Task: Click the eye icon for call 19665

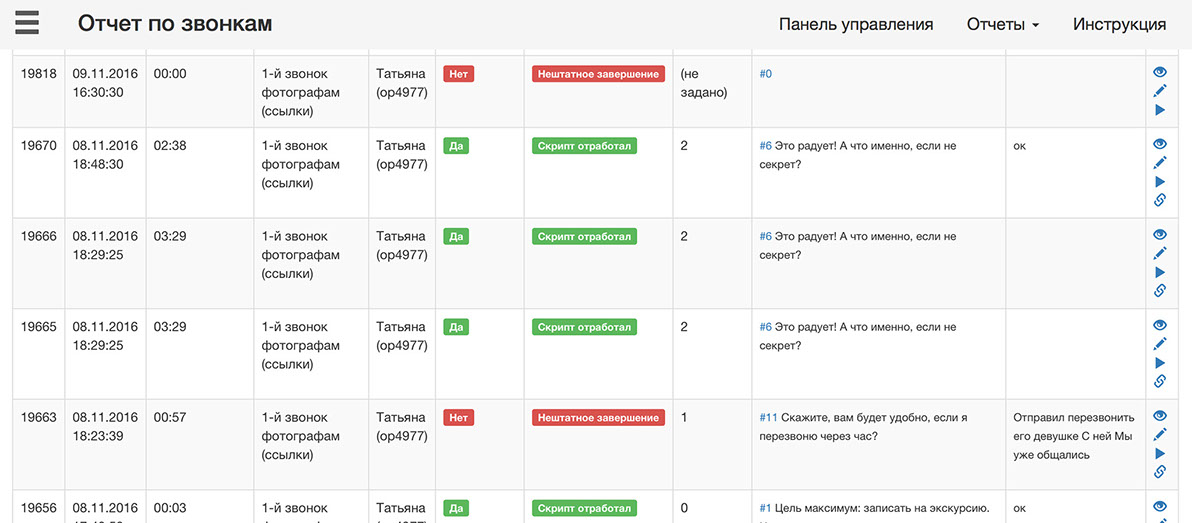Action: tap(1160, 325)
